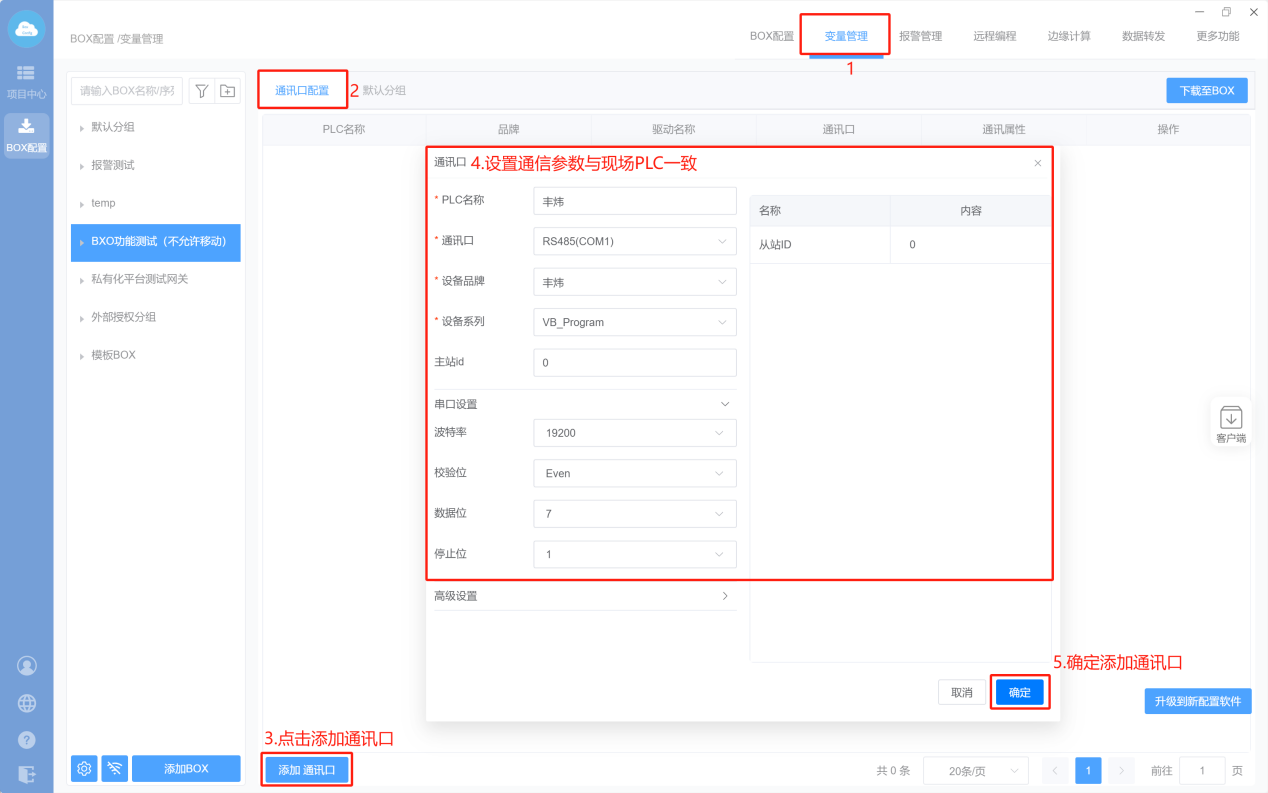The width and height of the screenshot is (1268, 793).
Task: Open the 项目中心 sidebar icon
Action: [x=26, y=81]
